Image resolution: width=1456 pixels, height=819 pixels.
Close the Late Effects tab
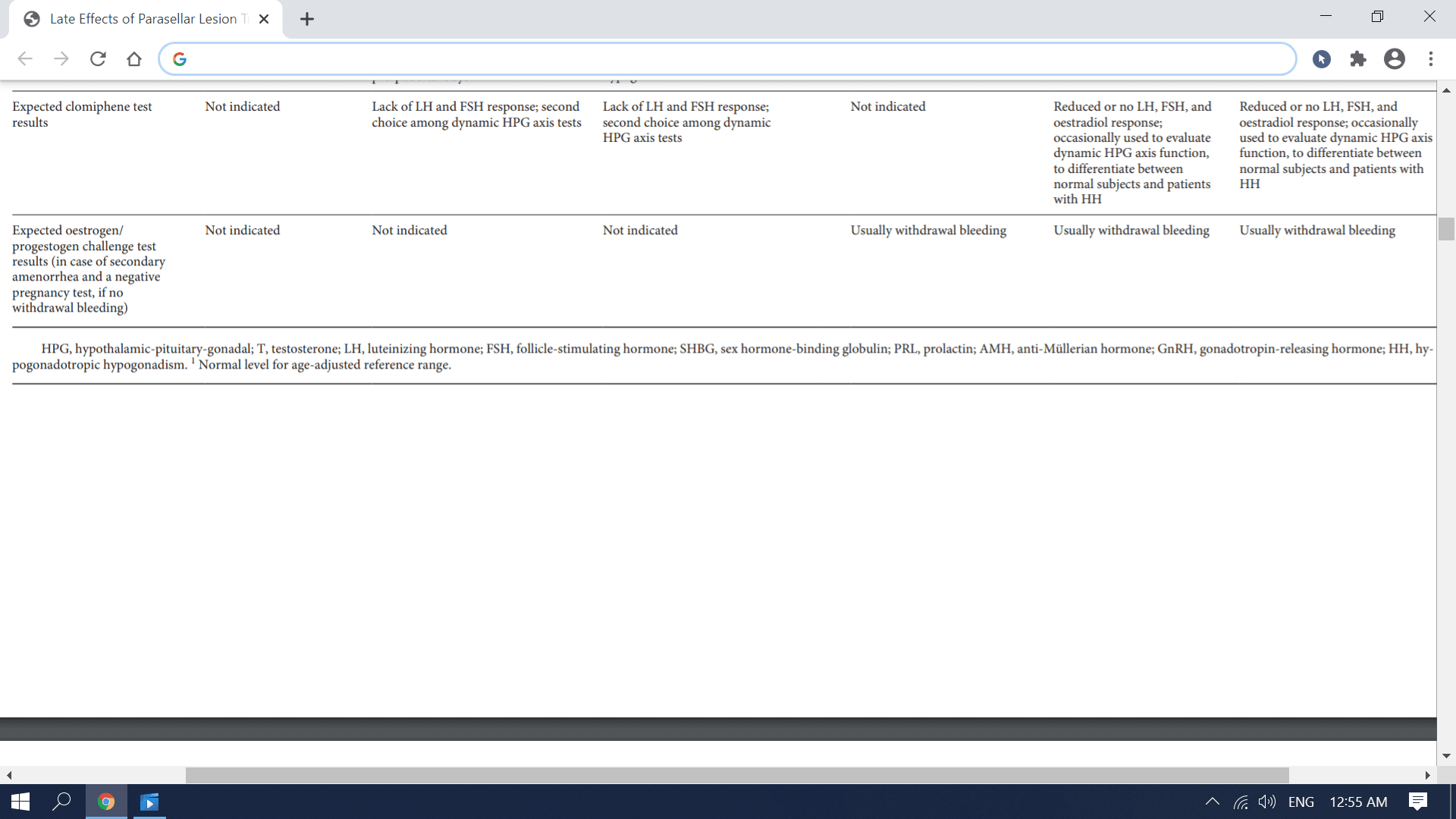[x=264, y=19]
